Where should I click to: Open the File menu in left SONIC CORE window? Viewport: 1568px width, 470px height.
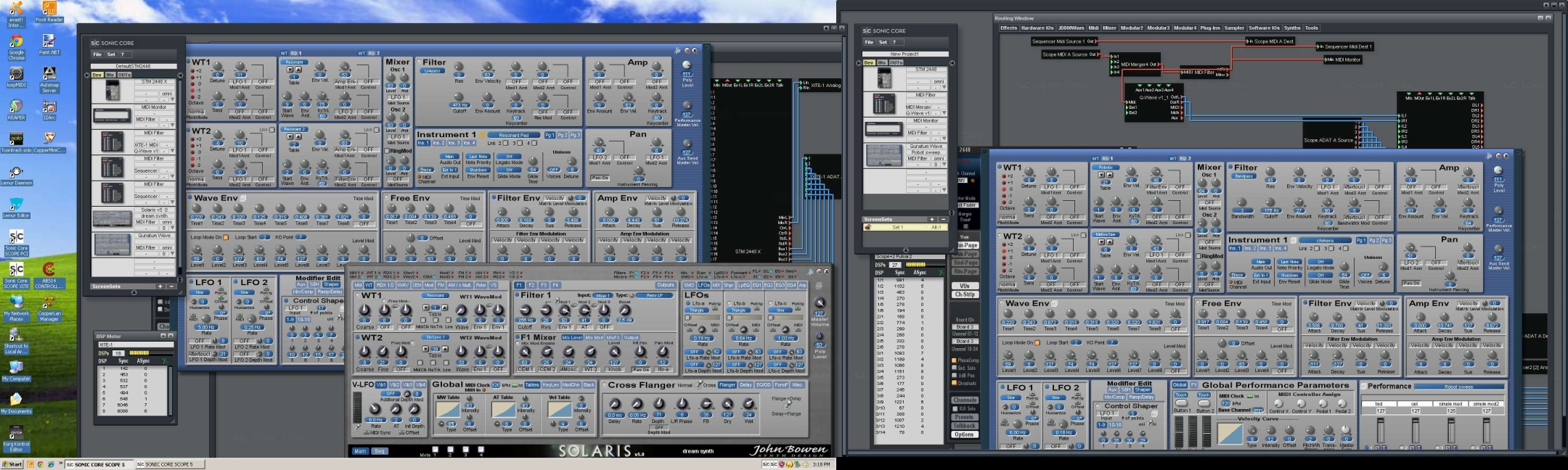97,54
